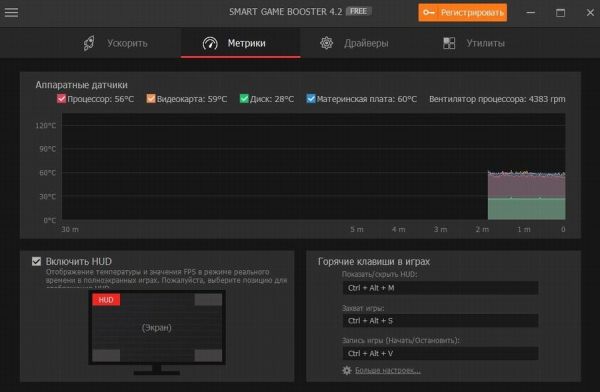Click the (Экран) label in monitor preview
The image size is (600, 392).
(x=157, y=328)
